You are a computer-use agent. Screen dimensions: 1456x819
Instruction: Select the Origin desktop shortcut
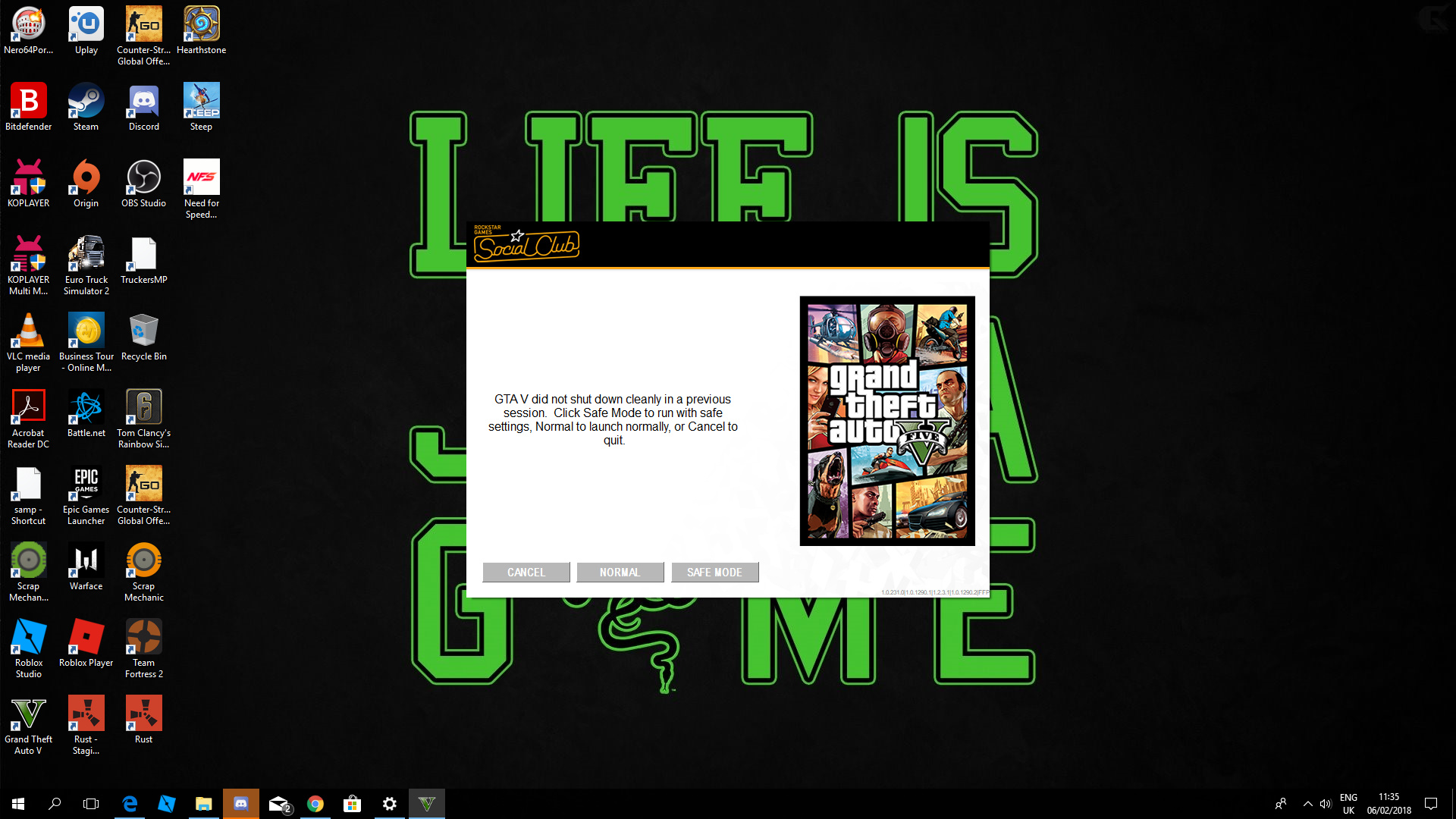pyautogui.click(x=86, y=184)
